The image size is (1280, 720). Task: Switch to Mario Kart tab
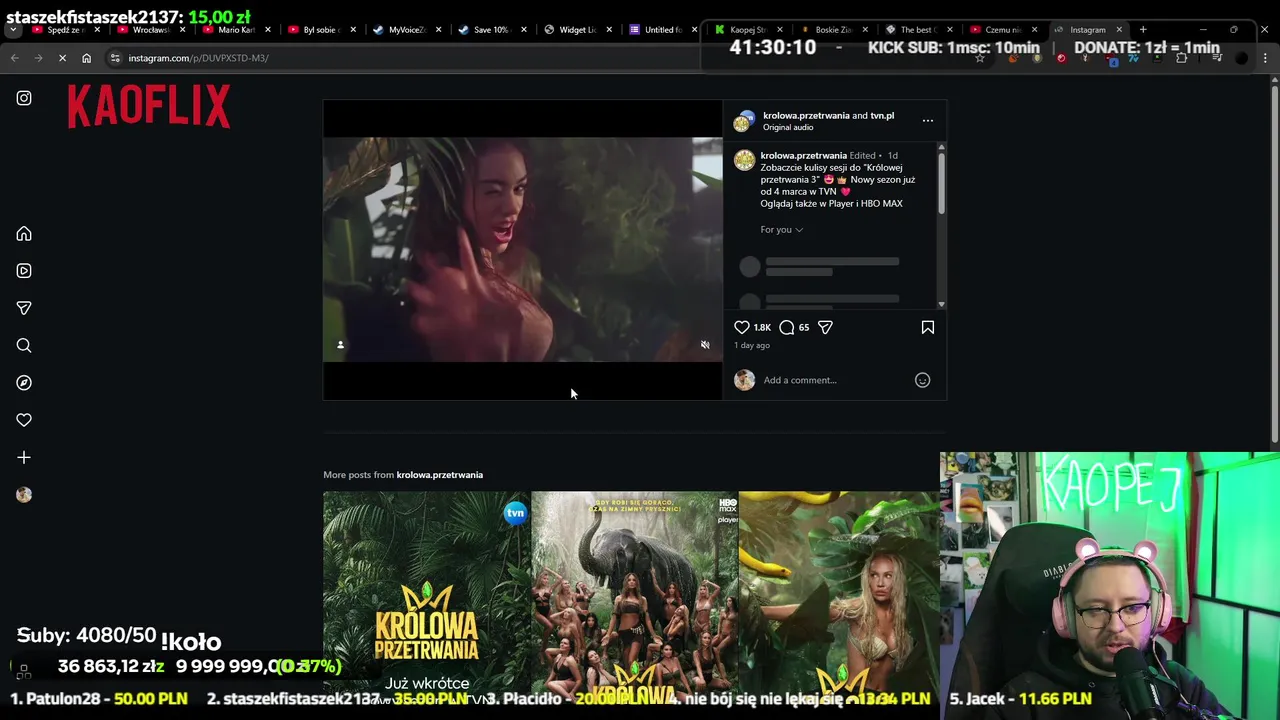pyautogui.click(x=236, y=30)
